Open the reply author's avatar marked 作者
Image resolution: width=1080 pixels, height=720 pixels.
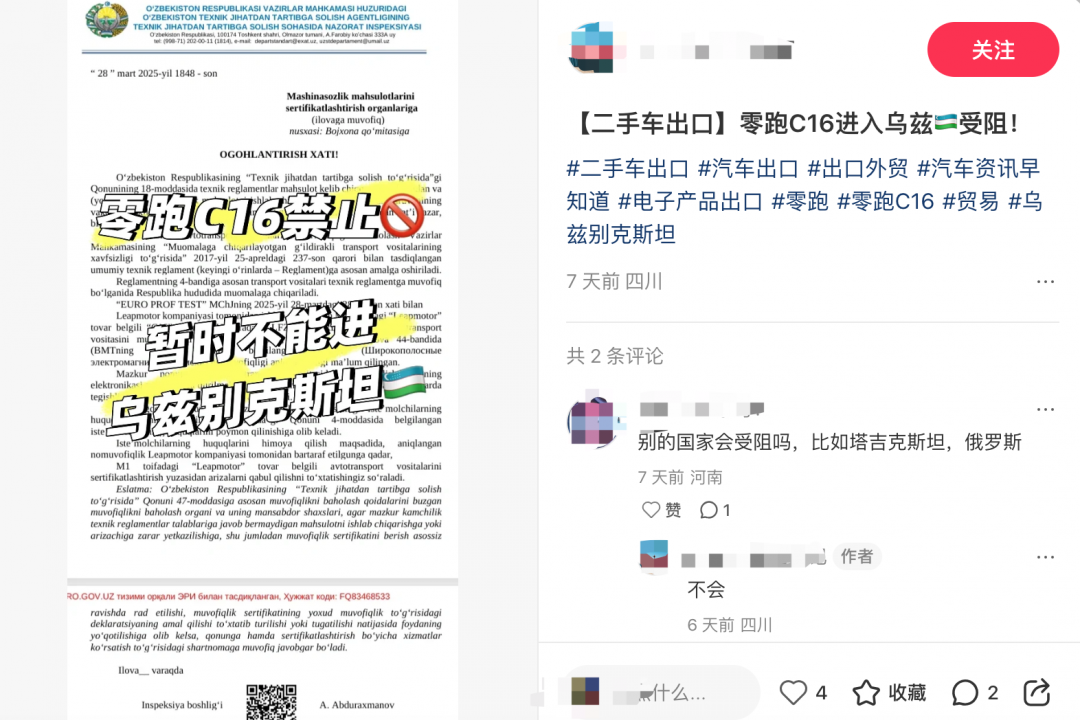coord(654,555)
